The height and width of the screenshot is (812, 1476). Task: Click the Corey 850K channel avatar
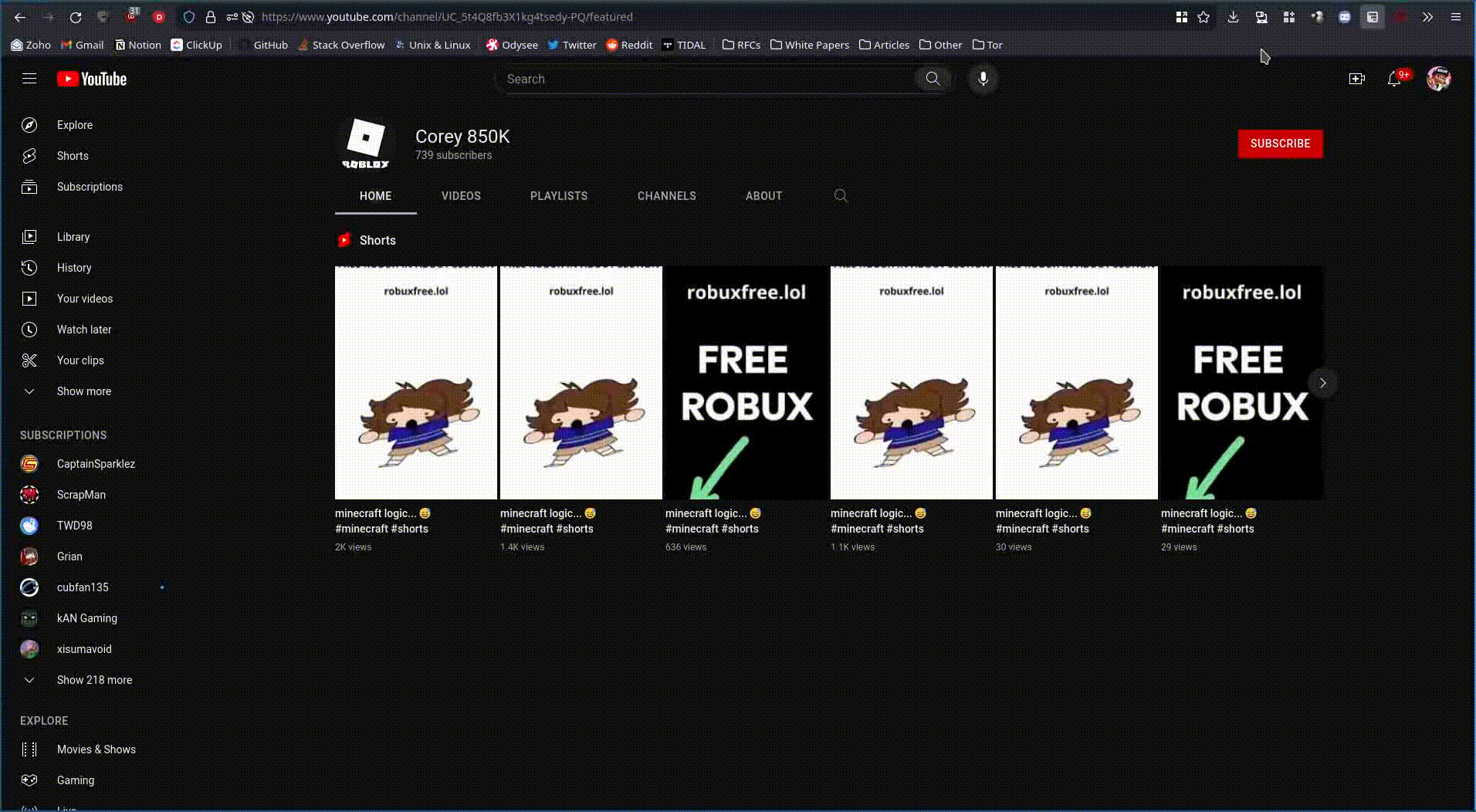pos(365,144)
